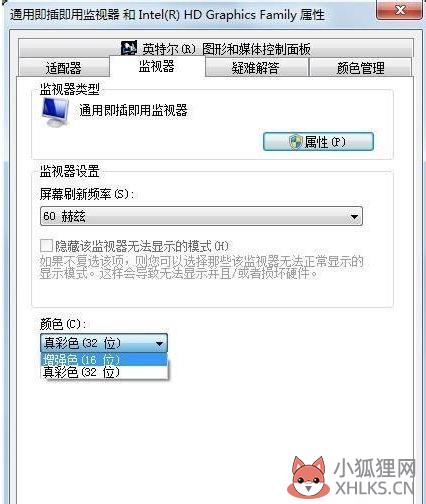This screenshot has width=426, height=504.
Task: Click the Intel graphics control panel icon
Action: tap(129, 48)
